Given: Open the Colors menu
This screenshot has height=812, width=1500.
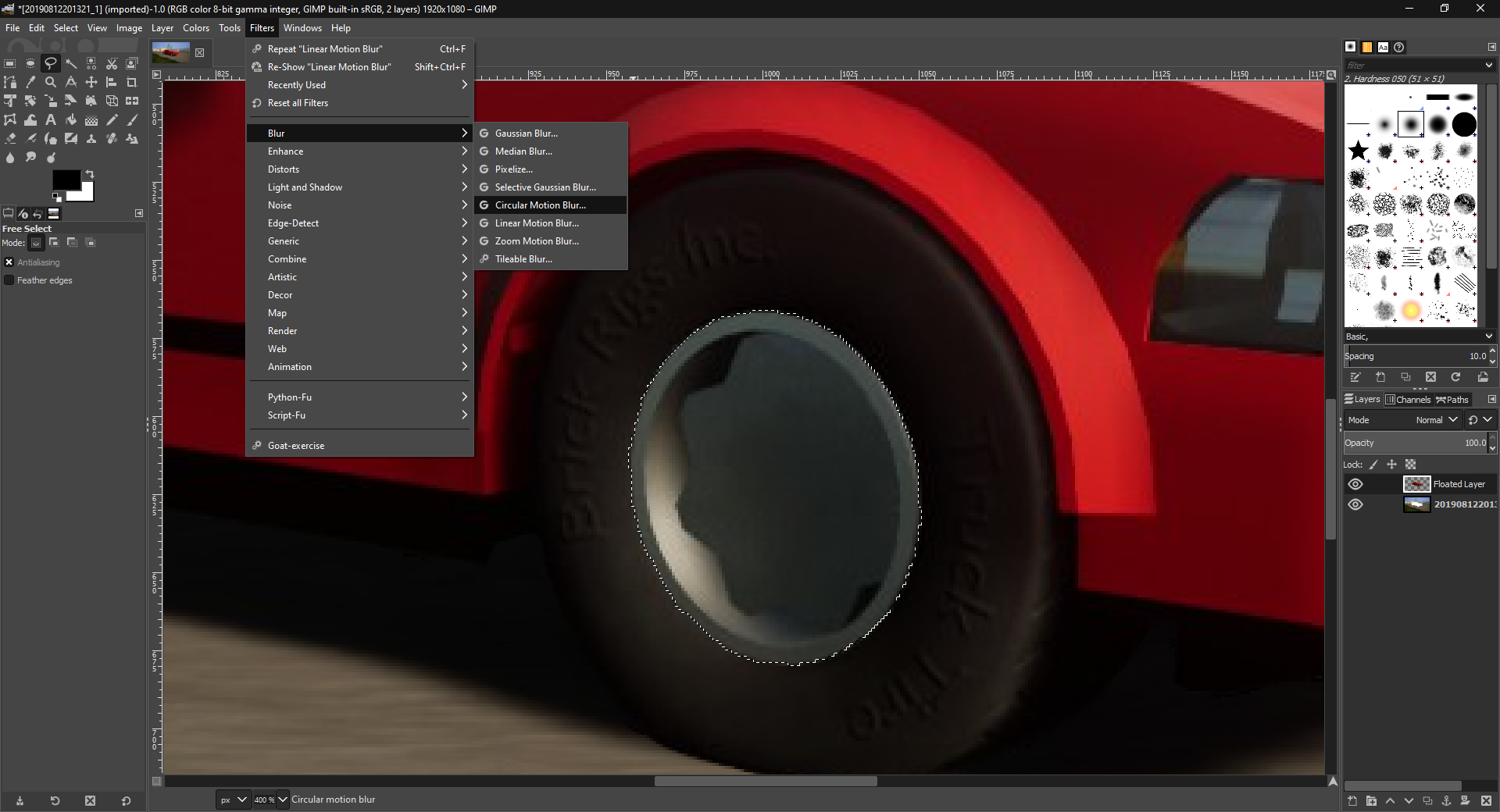Looking at the screenshot, I should (195, 28).
